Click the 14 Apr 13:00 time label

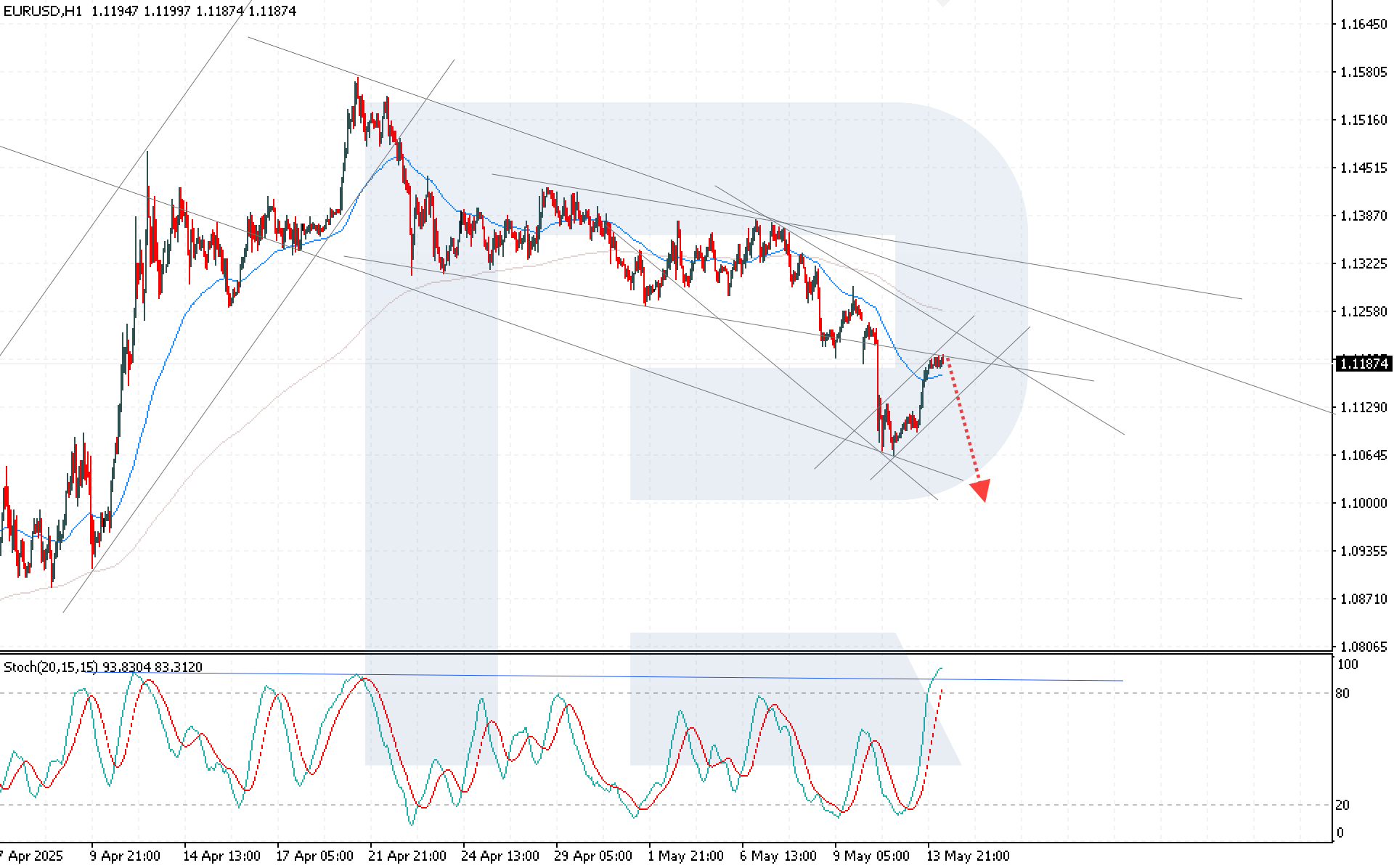[221, 856]
